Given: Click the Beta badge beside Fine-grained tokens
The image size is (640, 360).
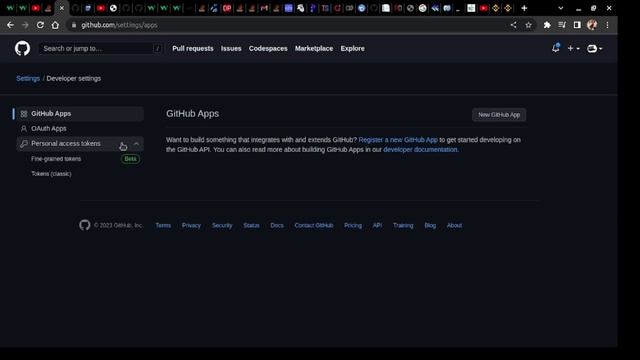Looking at the screenshot, I should coord(130,159).
